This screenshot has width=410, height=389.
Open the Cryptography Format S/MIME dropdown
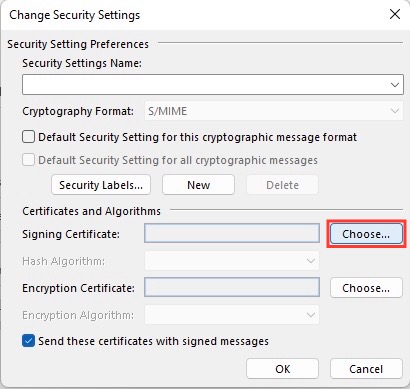(x=274, y=111)
